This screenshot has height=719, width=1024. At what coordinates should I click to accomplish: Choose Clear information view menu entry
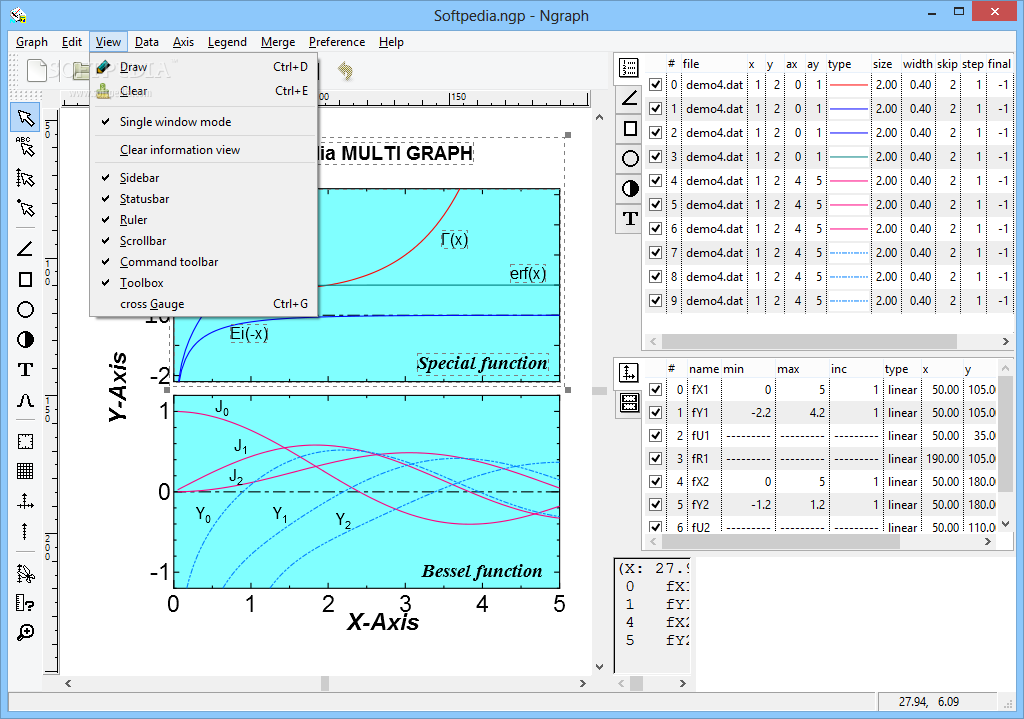(204, 150)
